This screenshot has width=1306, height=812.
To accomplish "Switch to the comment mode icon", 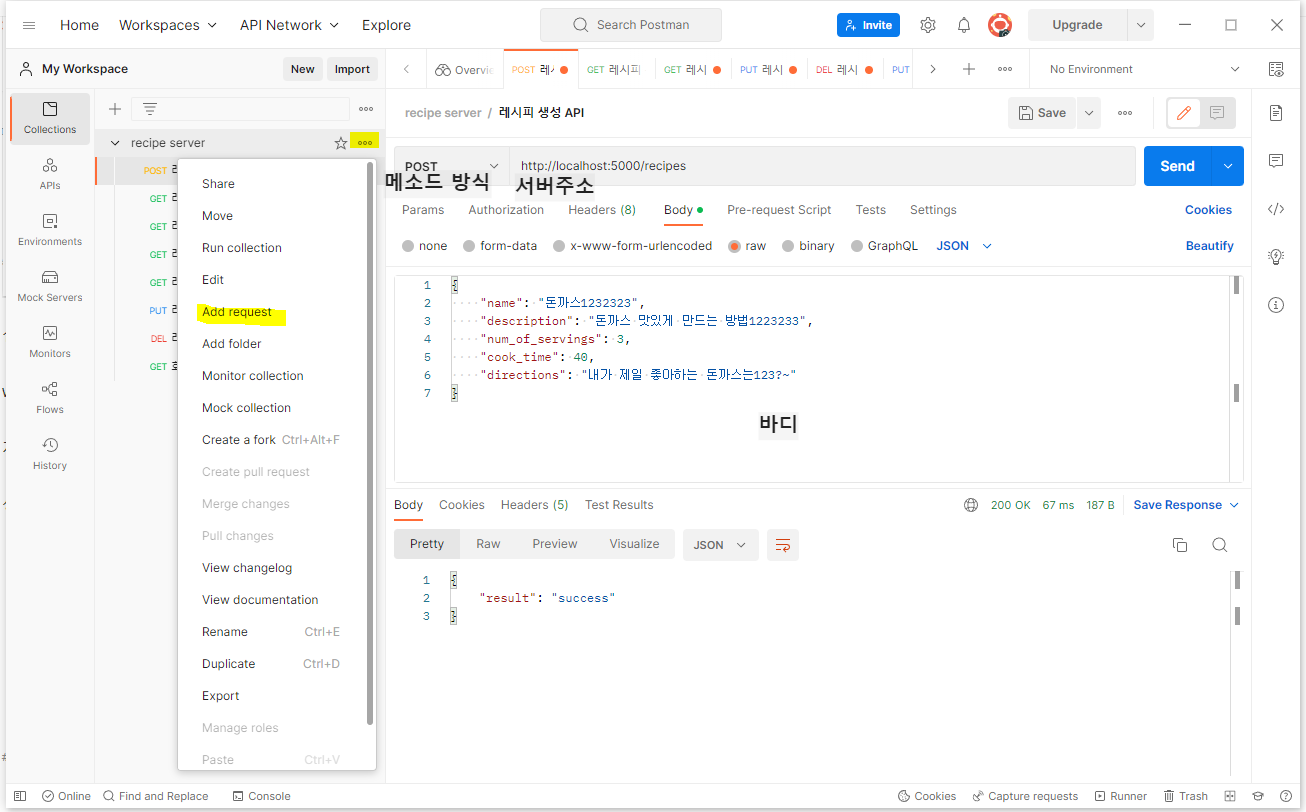I will tap(1217, 113).
